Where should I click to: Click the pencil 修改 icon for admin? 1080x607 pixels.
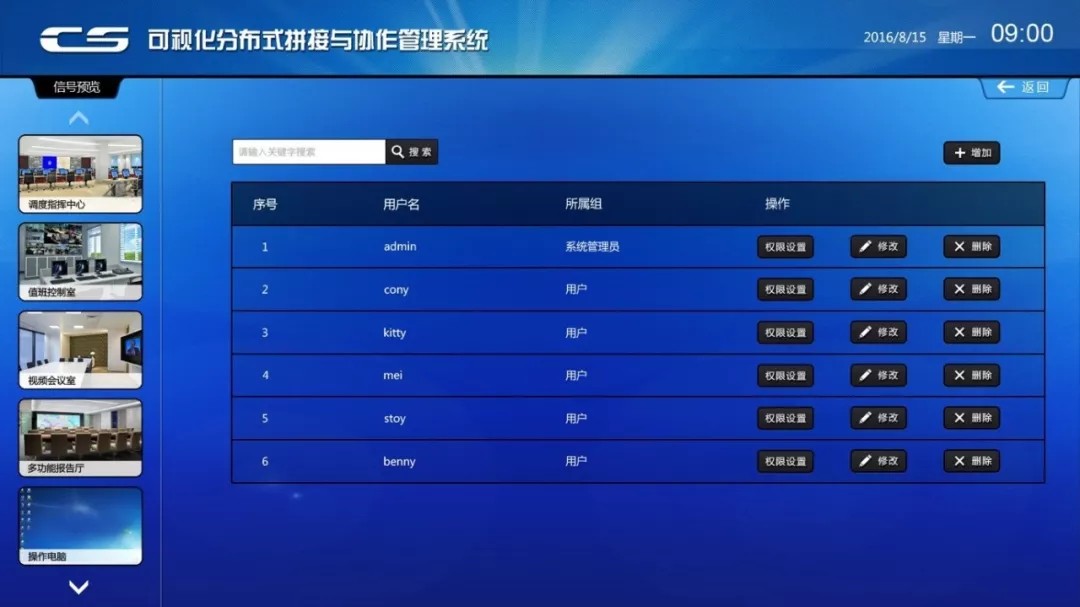coord(878,247)
